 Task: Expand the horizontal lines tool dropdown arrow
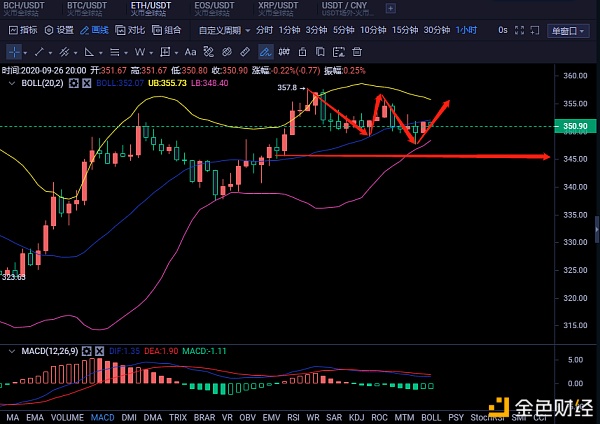coord(126,53)
